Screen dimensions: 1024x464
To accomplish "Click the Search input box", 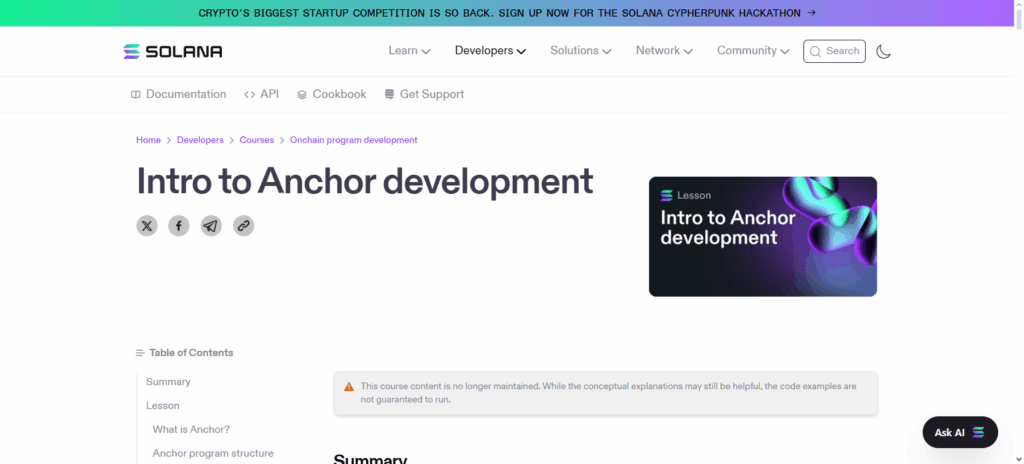I will click(x=834, y=51).
